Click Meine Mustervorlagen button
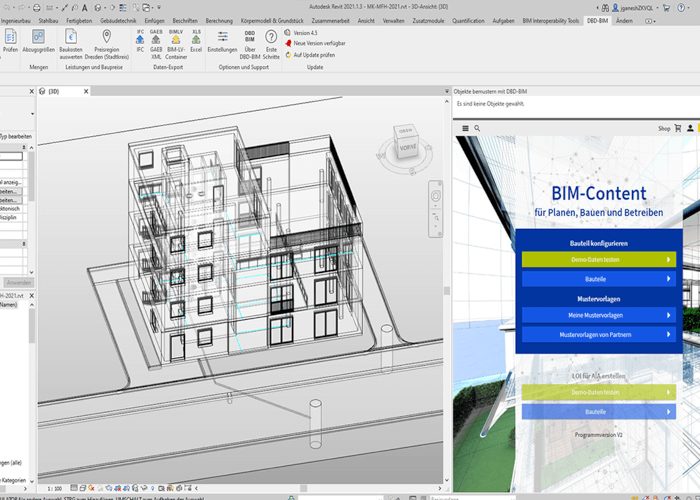700x500 pixels. click(599, 315)
